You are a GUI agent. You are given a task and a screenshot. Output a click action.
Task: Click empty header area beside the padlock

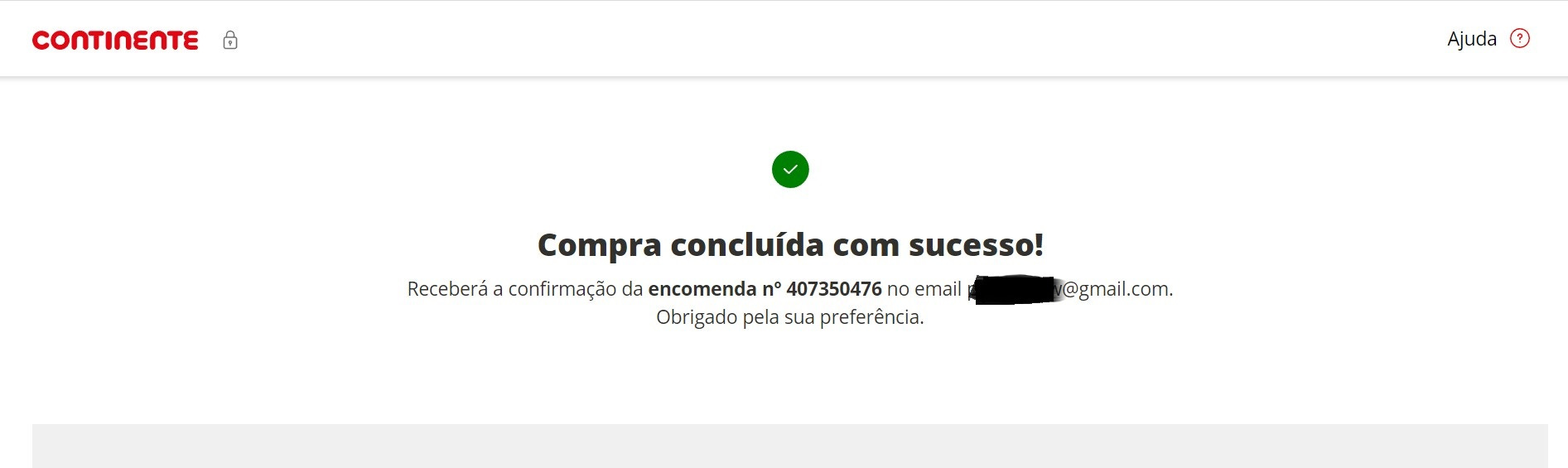pyautogui.click(x=745, y=39)
